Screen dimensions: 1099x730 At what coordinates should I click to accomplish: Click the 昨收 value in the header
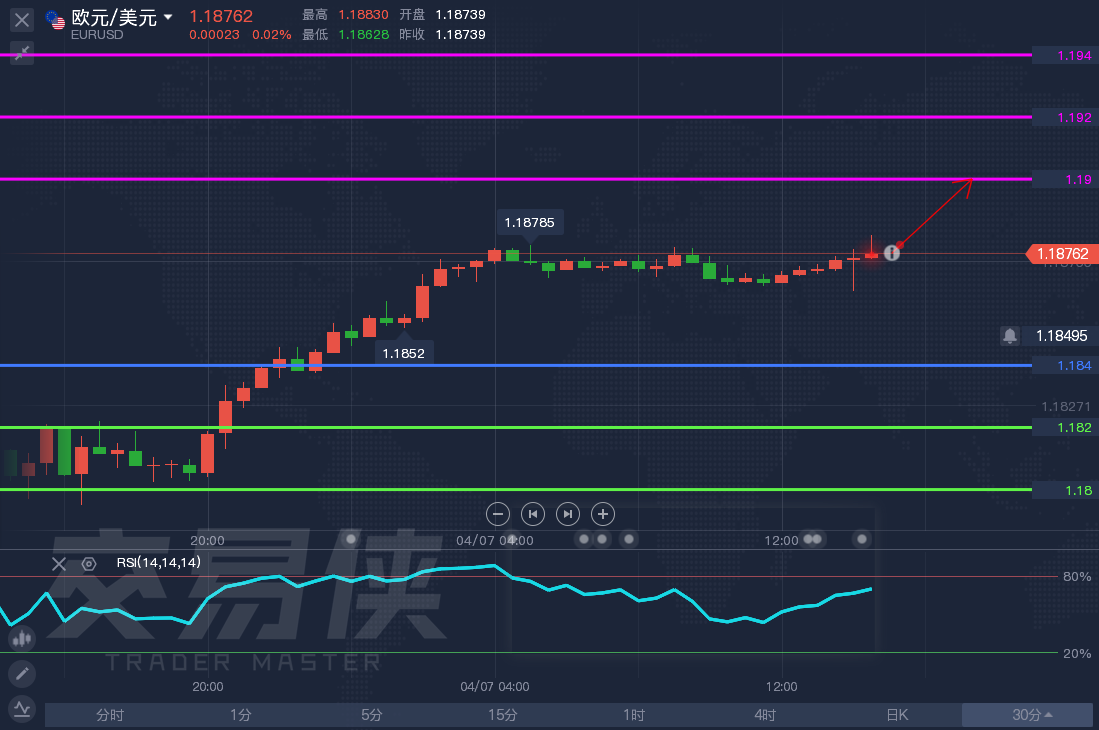coord(460,34)
